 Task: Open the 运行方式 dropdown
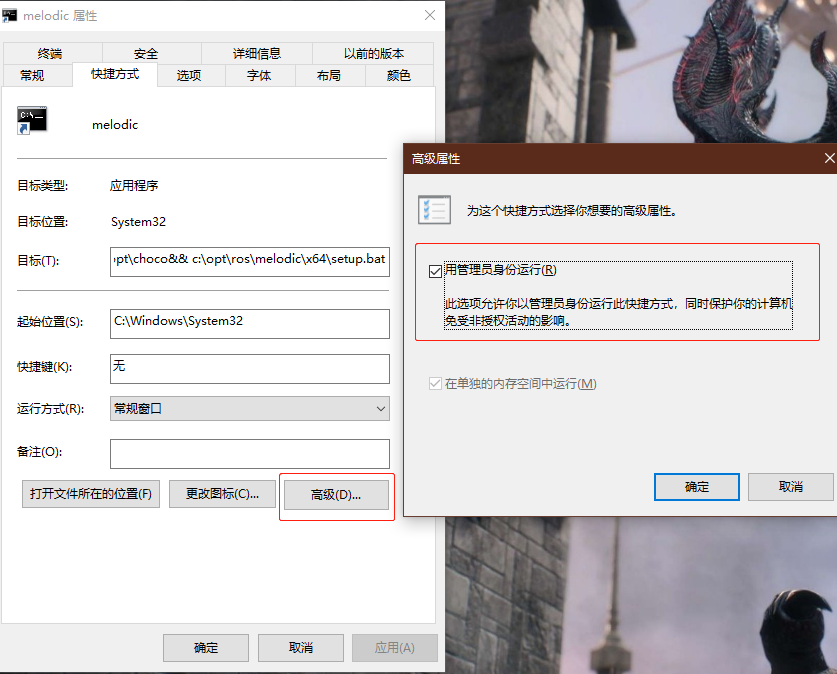pos(380,408)
